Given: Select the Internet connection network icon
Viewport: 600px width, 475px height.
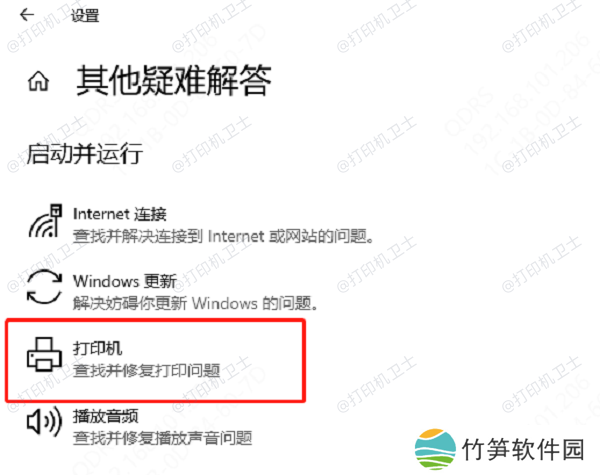Looking at the screenshot, I should click(x=45, y=221).
